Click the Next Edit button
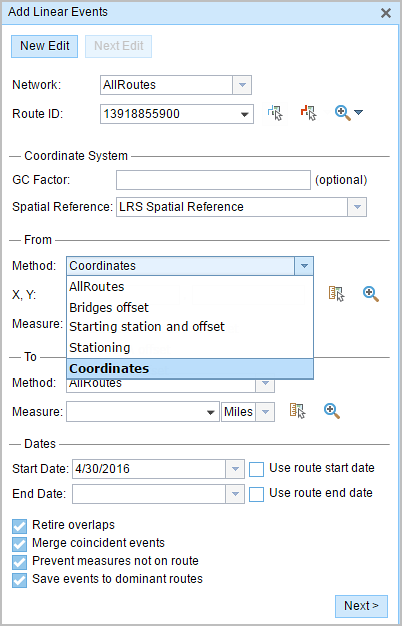Screen dimensions: 402x626 pos(119,46)
